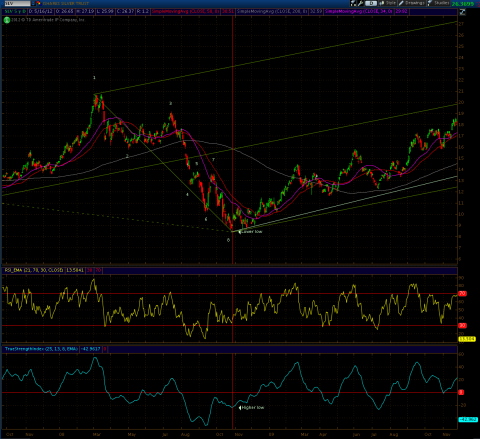Click the first chart tool icon left of D
This screenshot has width=480, height=439.
click(x=353, y=3)
